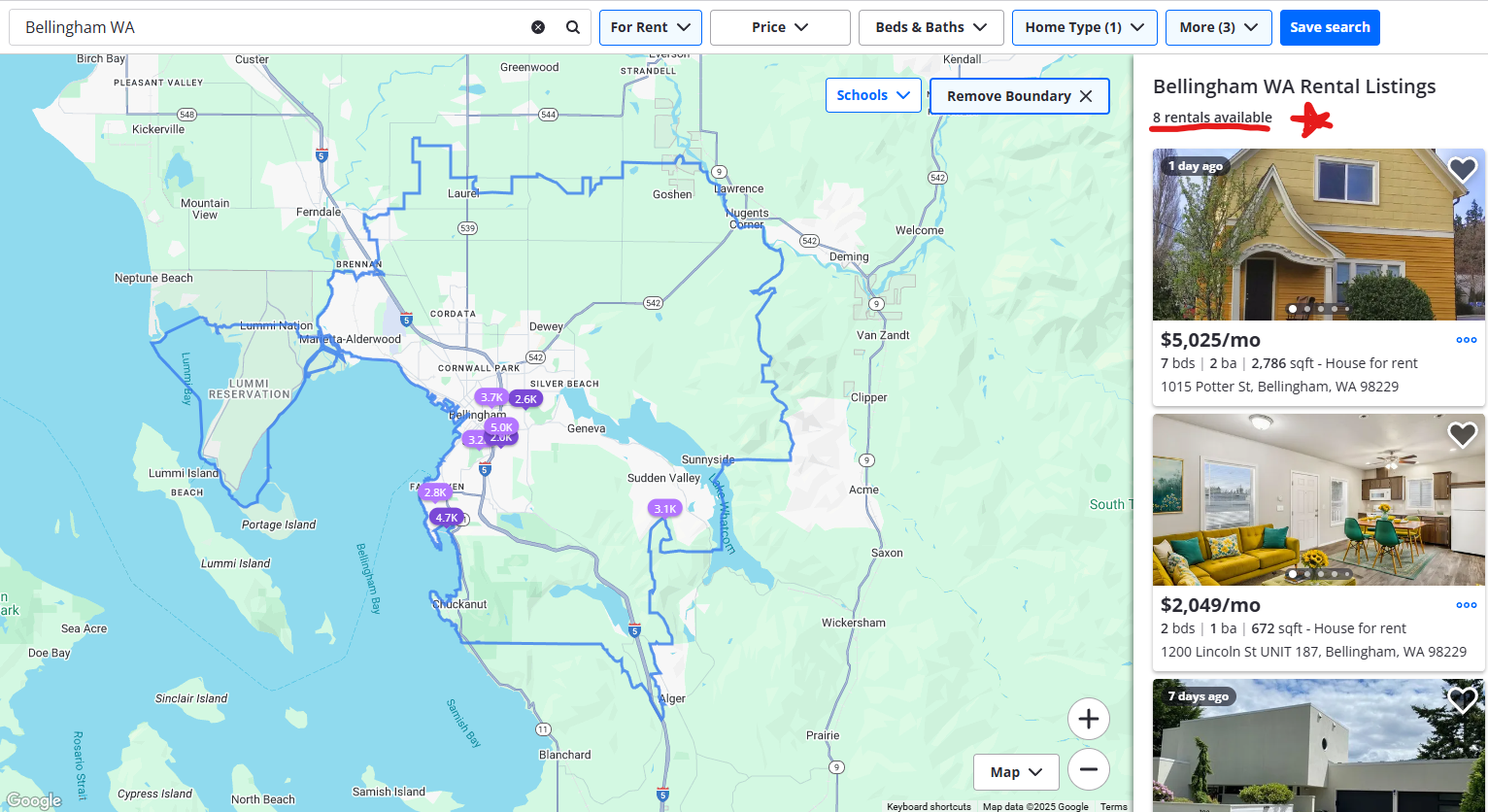This screenshot has width=1488, height=812.
Task: Zoom out on the map
Action: click(x=1089, y=769)
